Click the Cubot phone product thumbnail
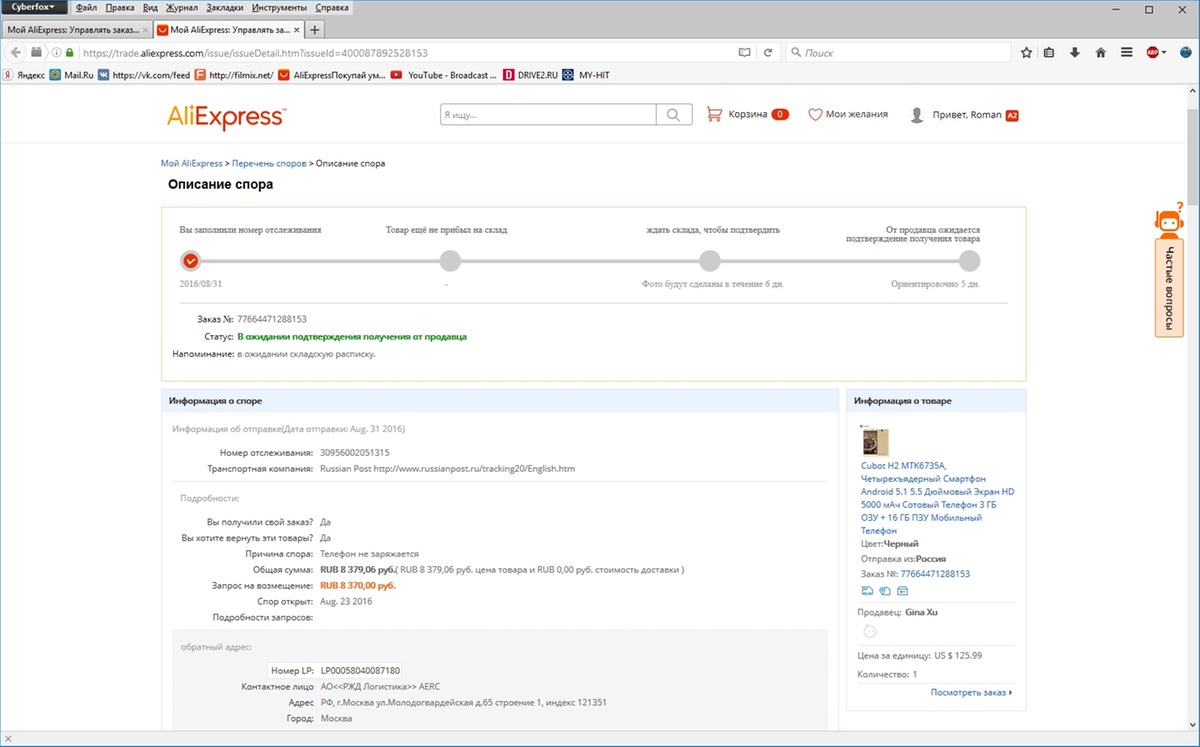 [875, 442]
